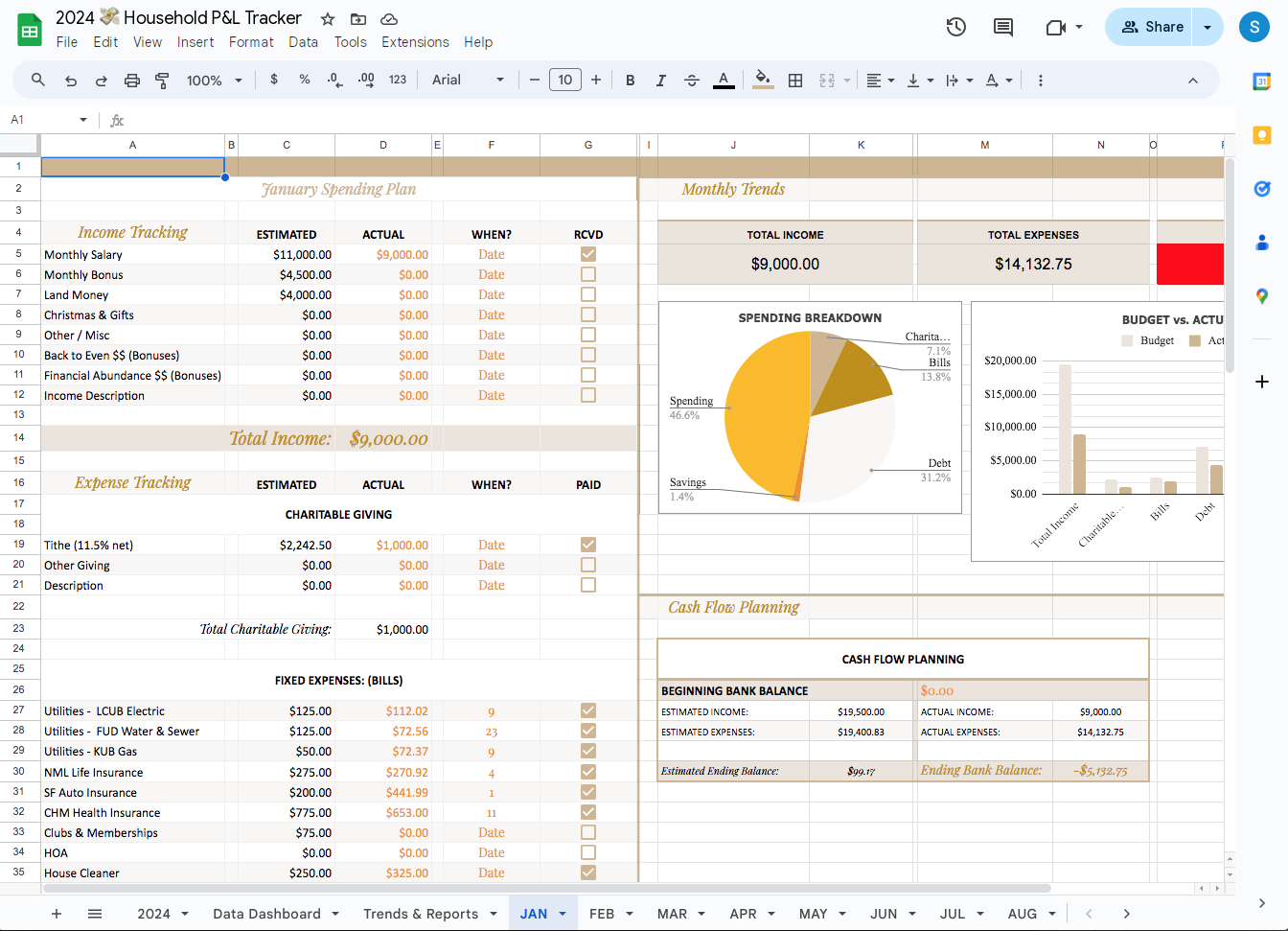Open the Insert menu
The height and width of the screenshot is (931, 1288).
click(x=195, y=42)
